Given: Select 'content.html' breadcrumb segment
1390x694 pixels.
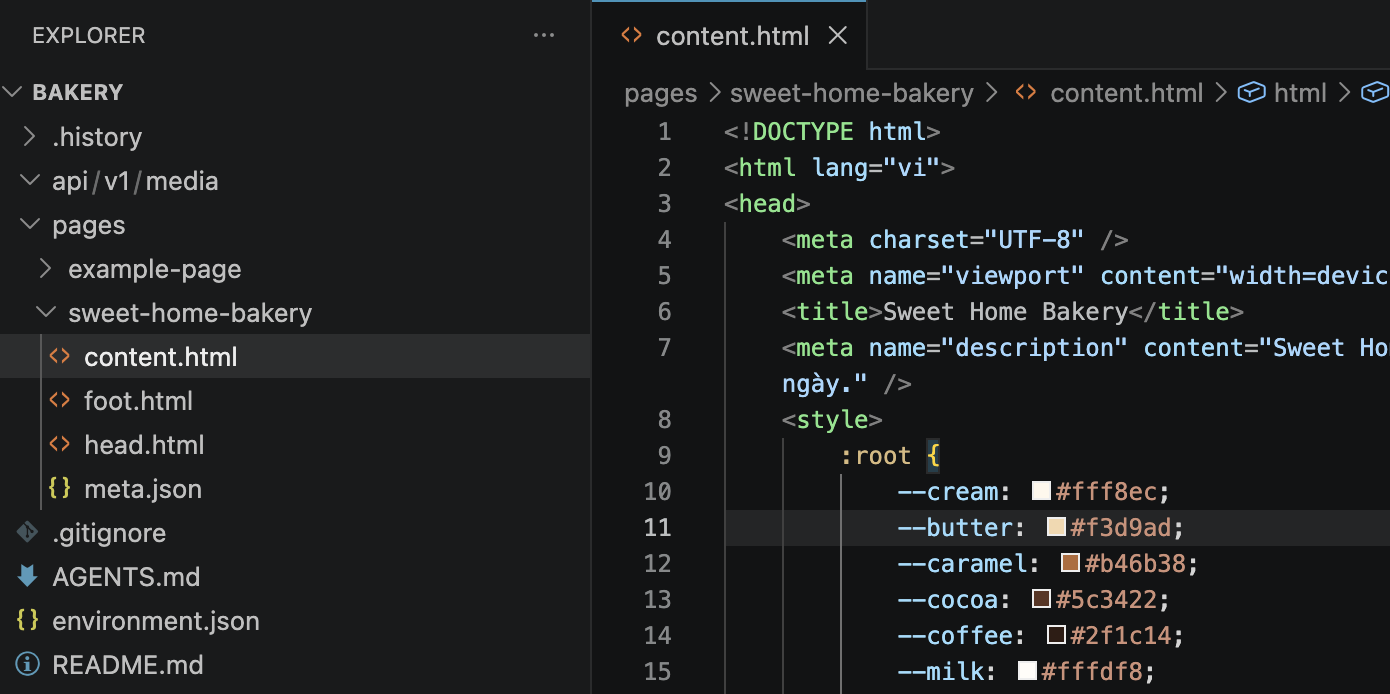Looking at the screenshot, I should click(1127, 93).
